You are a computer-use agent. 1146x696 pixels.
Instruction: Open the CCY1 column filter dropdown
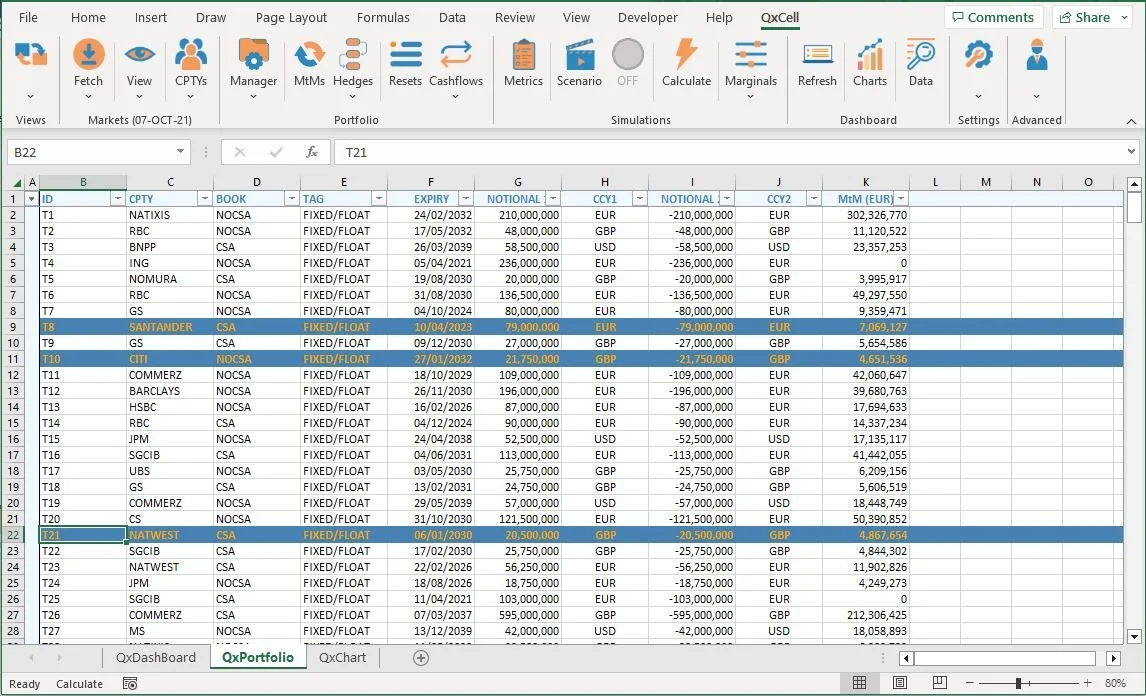click(640, 199)
